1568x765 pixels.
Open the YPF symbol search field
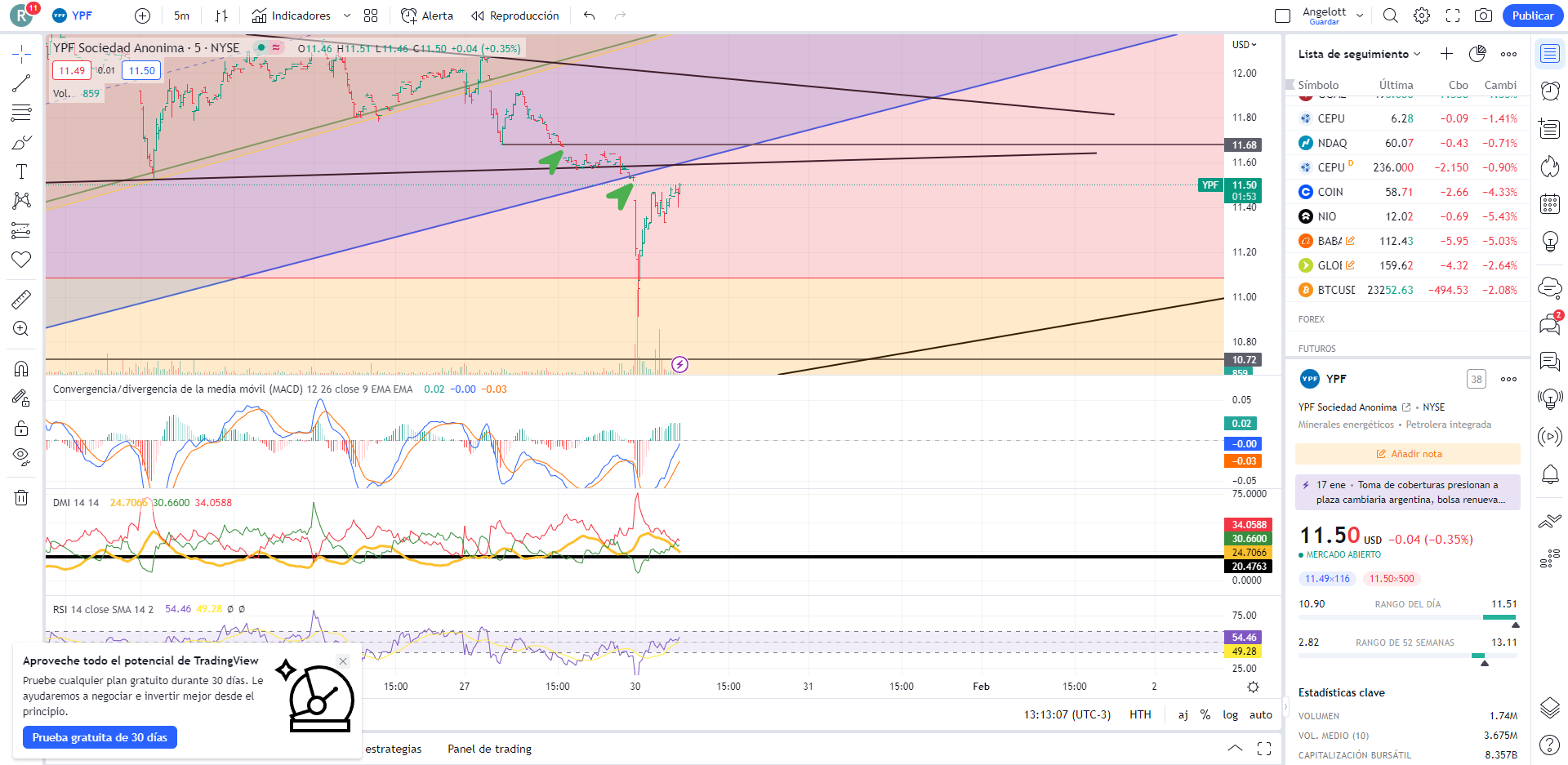tap(73, 16)
